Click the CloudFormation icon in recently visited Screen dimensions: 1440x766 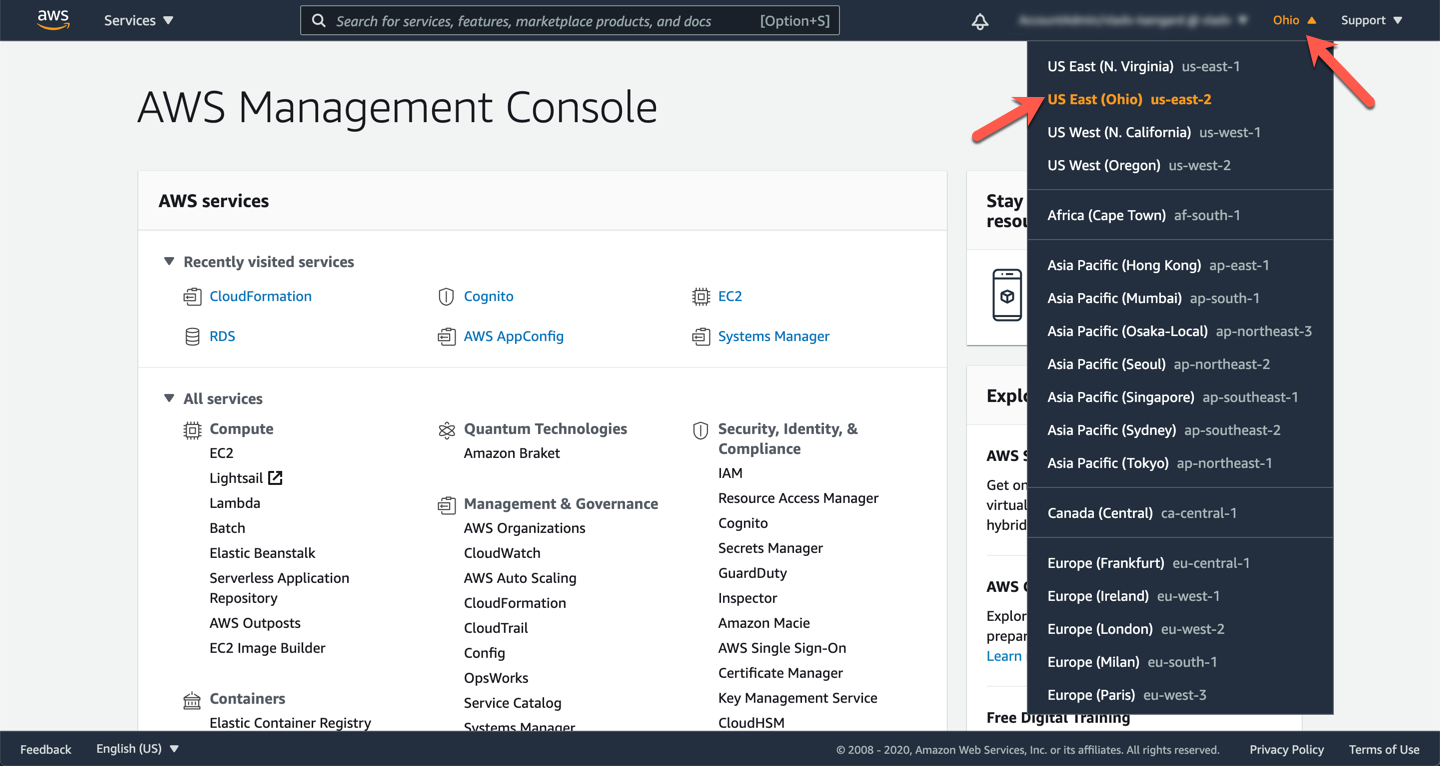coord(192,297)
